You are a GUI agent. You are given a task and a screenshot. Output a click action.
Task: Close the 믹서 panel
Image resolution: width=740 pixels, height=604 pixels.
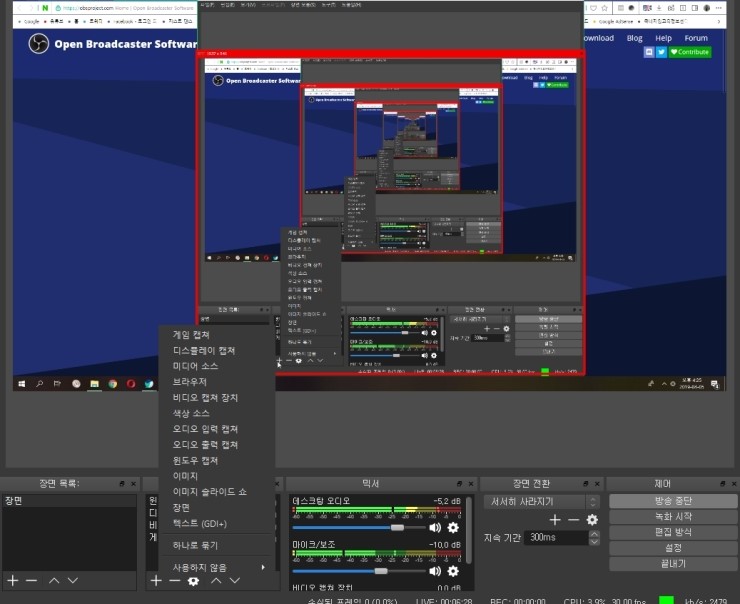tap(471, 483)
